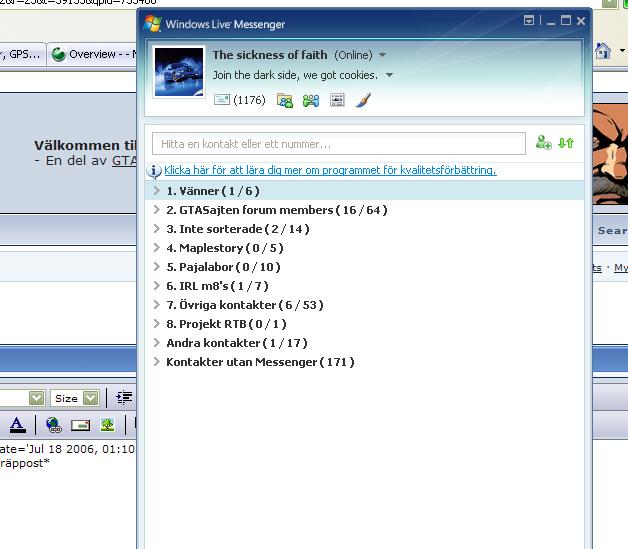Image resolution: width=628 pixels, height=549 pixels.
Task: Click the Hitta en kontakt search field
Action: (x=339, y=143)
